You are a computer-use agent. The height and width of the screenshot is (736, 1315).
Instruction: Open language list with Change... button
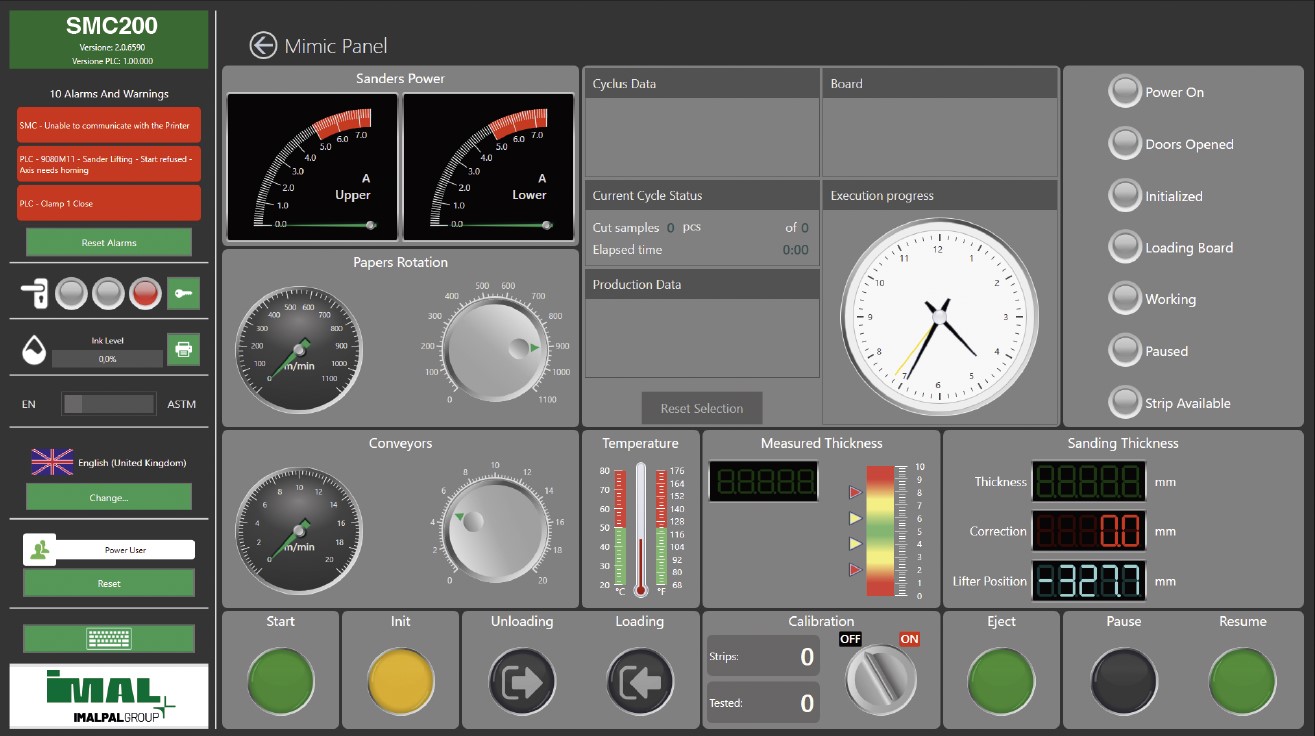(109, 497)
